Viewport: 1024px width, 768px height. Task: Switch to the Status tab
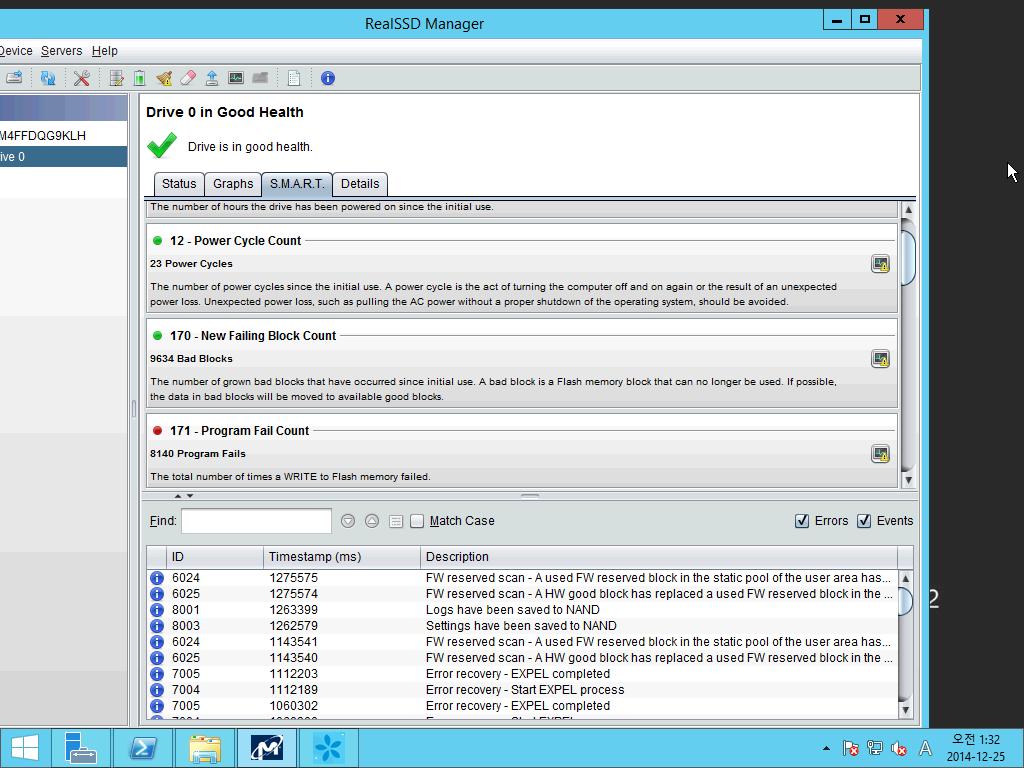coord(179,184)
